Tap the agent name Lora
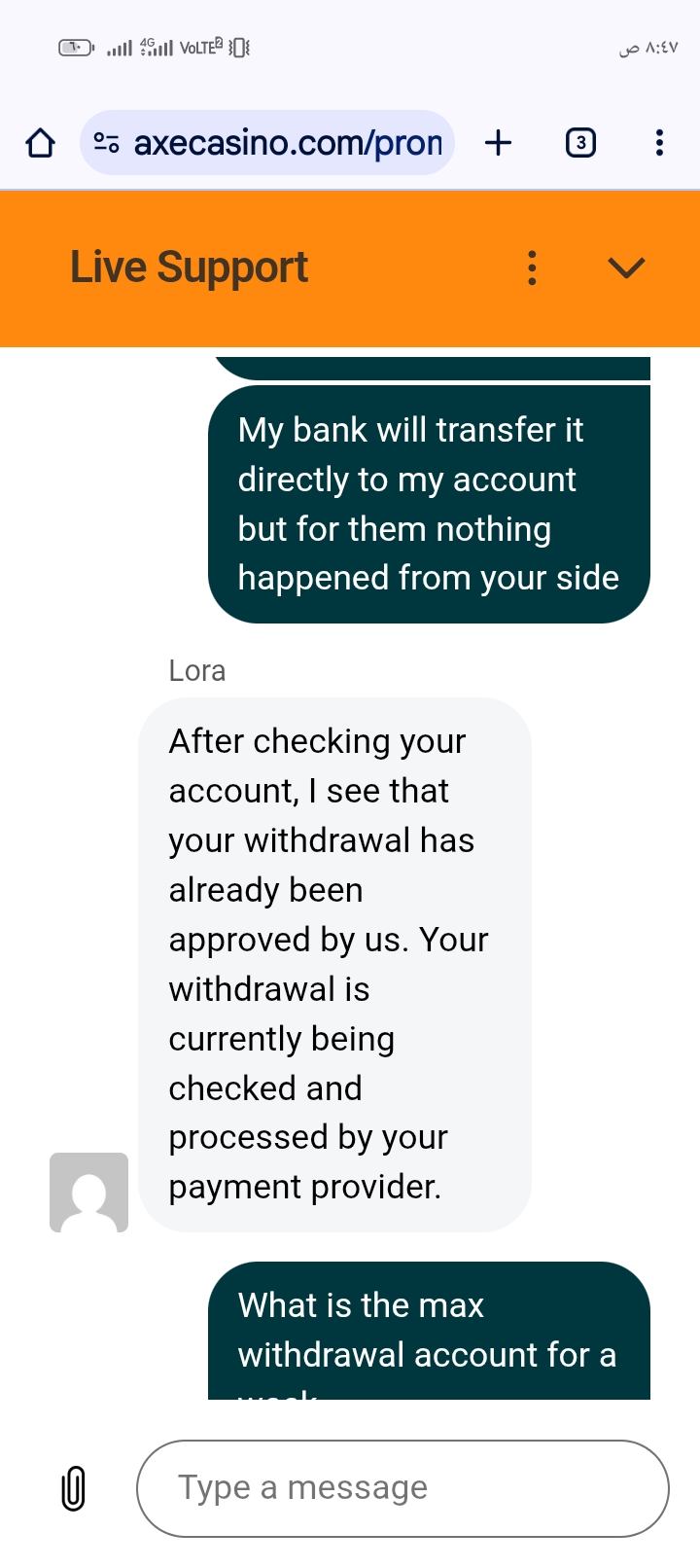Viewport: 700px width, 1568px height. tap(196, 671)
